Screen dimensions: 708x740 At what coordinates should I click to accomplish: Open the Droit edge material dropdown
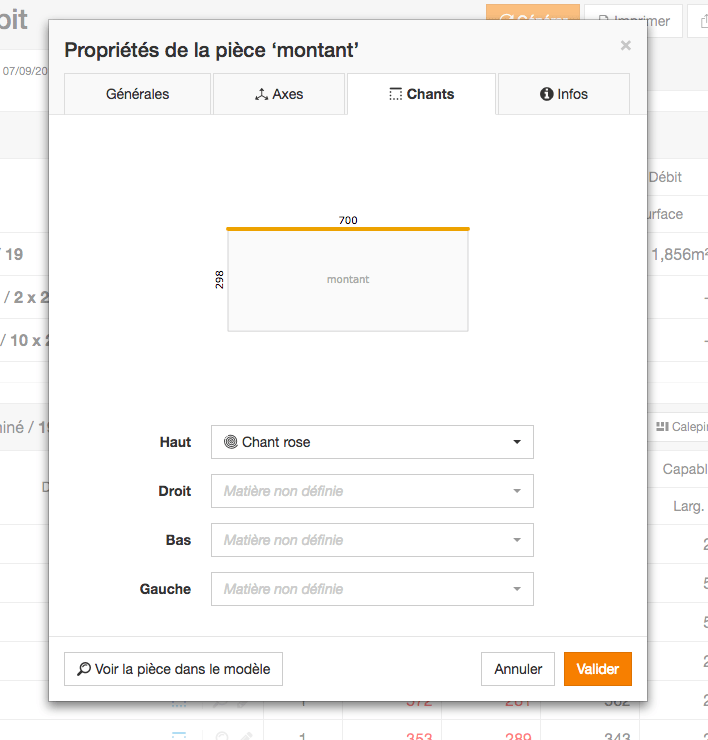point(372,491)
